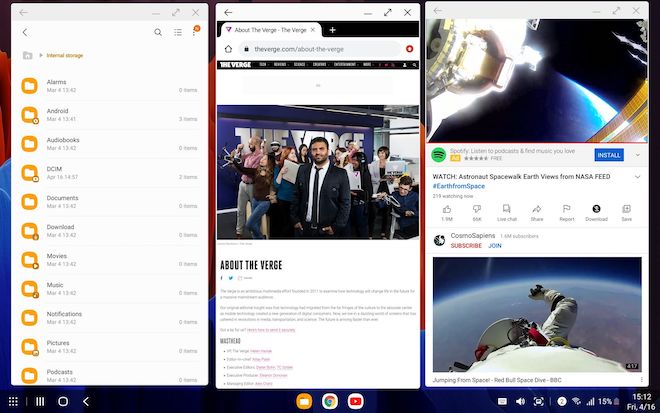
Task: Share article on Facebook
Action: click(x=222, y=278)
